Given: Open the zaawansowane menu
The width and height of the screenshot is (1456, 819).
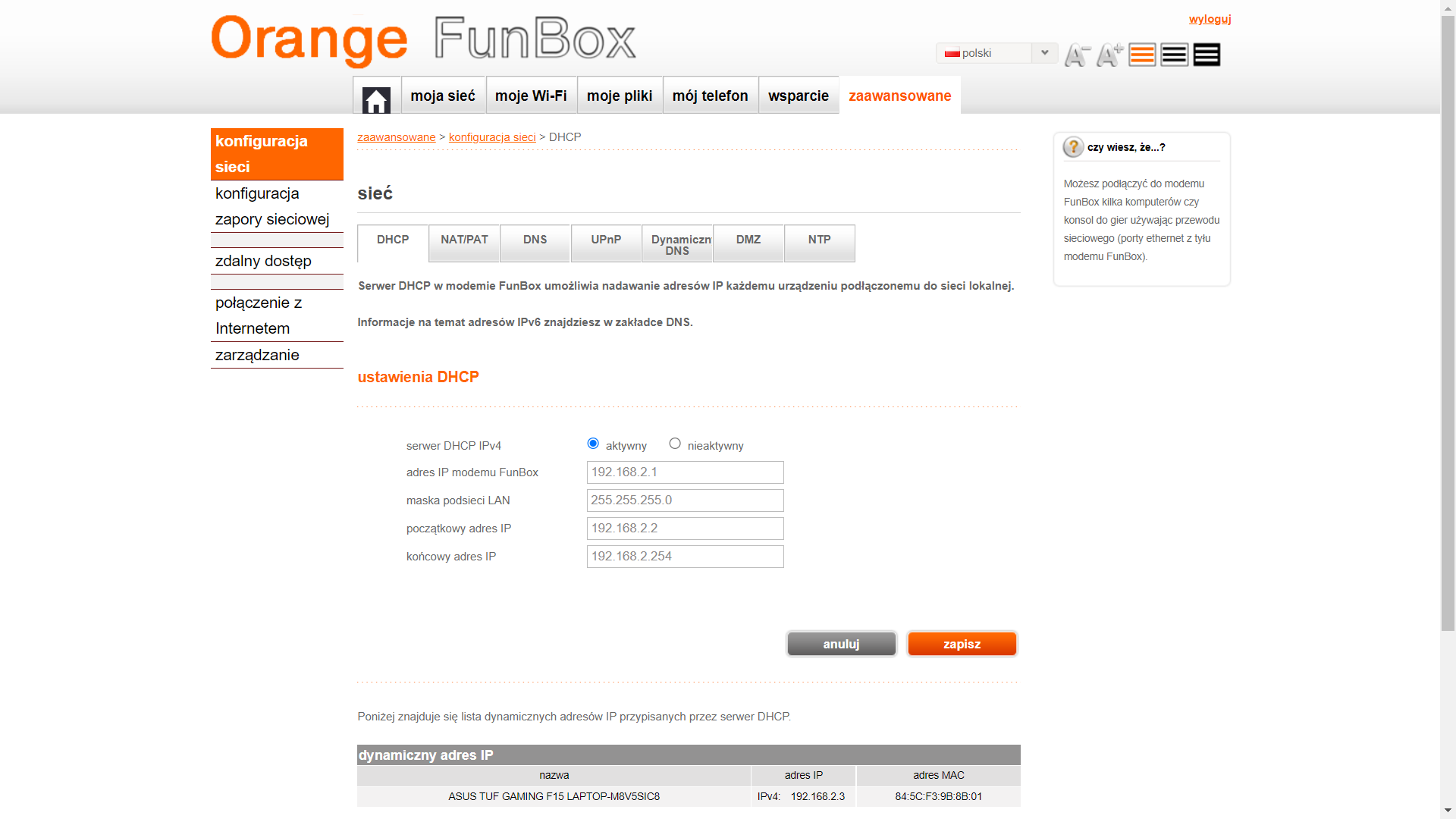Looking at the screenshot, I should (900, 96).
